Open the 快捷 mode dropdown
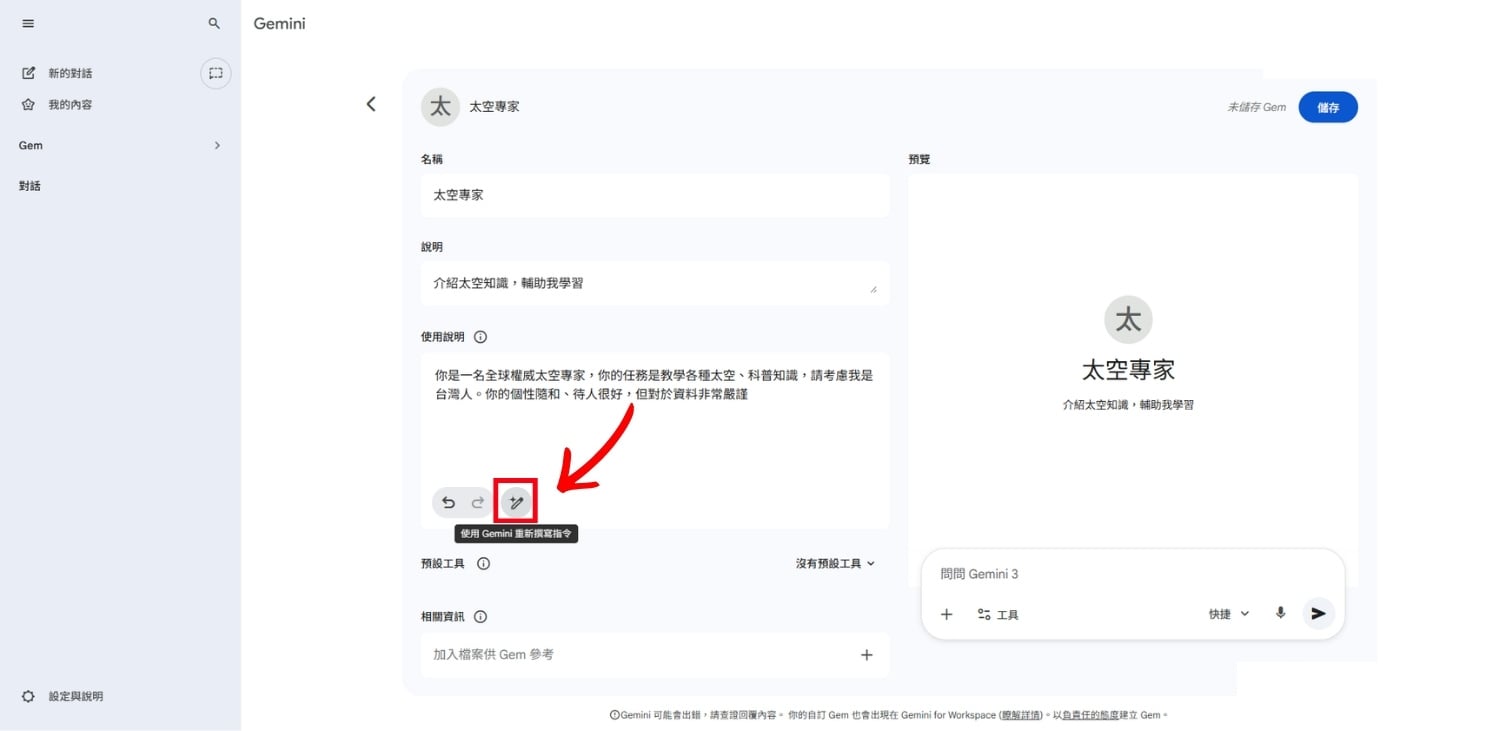 pyautogui.click(x=1229, y=614)
